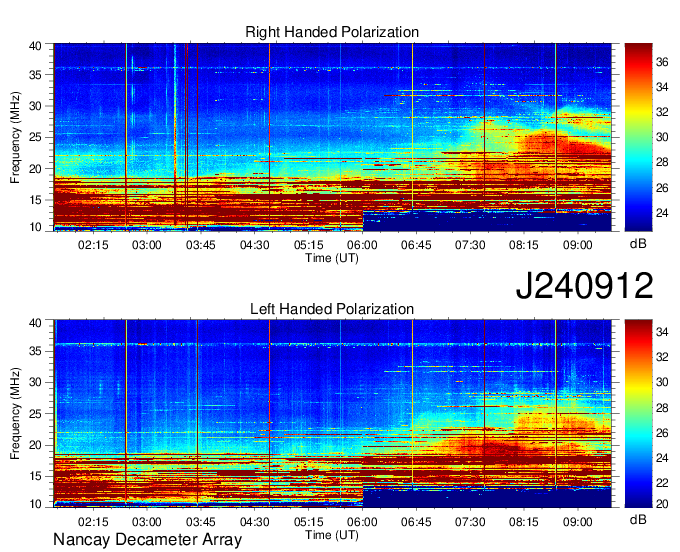This screenshot has width=680, height=552.
Task: Click the 26 dB label on Right Handed colorbar
Action: click(662, 188)
